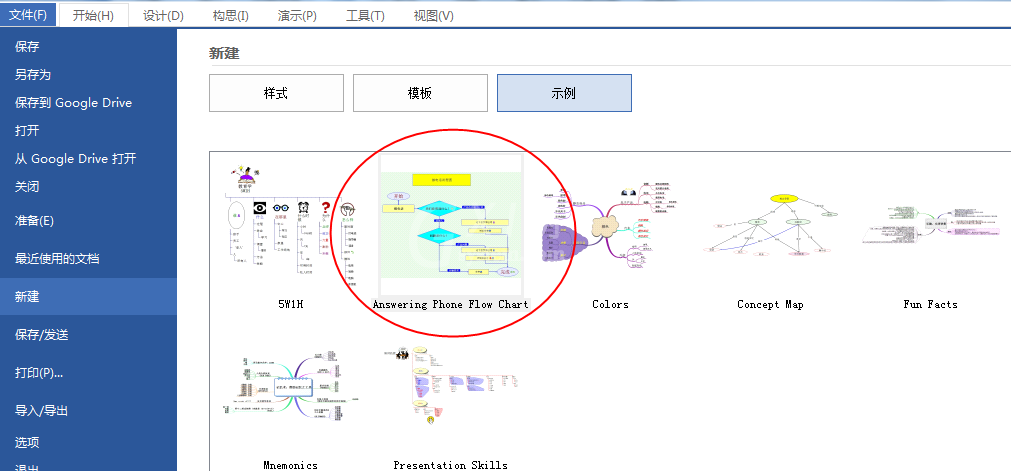This screenshot has width=1011, height=471.
Task: Select the Concept Map example thumbnail
Action: pyautogui.click(x=771, y=225)
